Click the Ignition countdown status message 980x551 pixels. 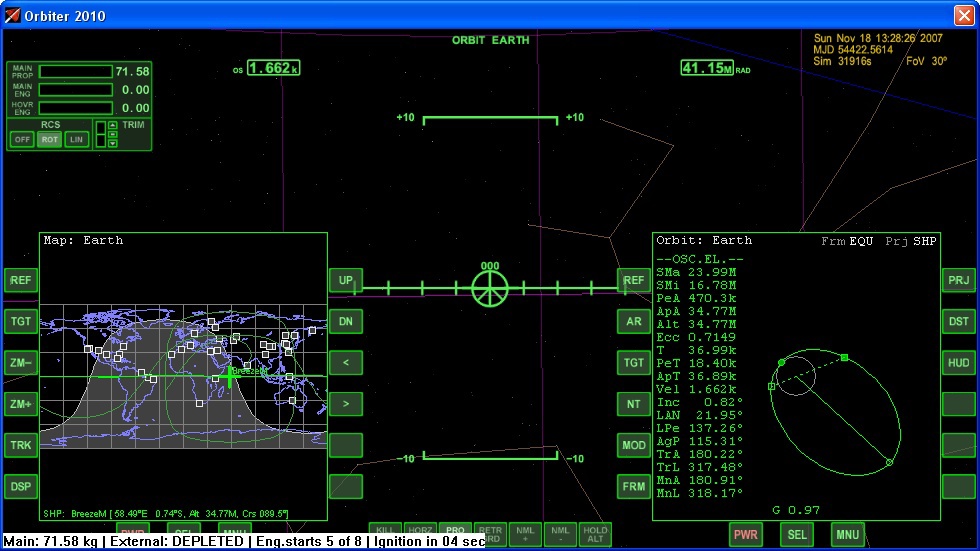tap(429, 542)
